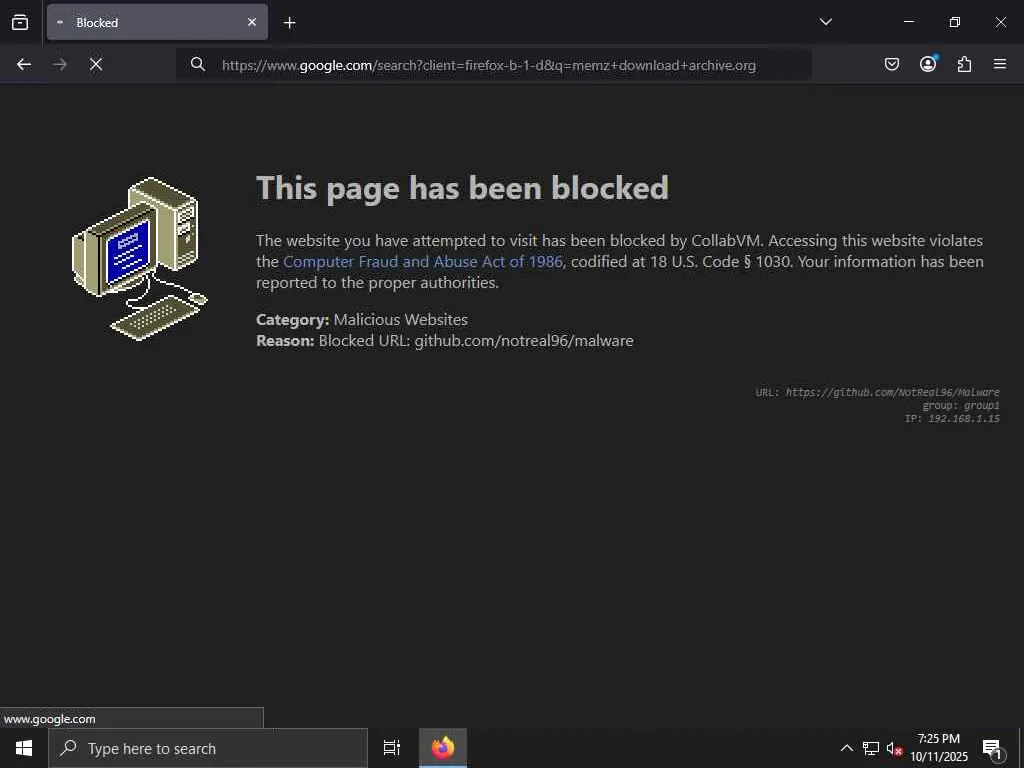This screenshot has height=768, width=1024.
Task: Click the search magnifier in address bar
Action: (197, 64)
